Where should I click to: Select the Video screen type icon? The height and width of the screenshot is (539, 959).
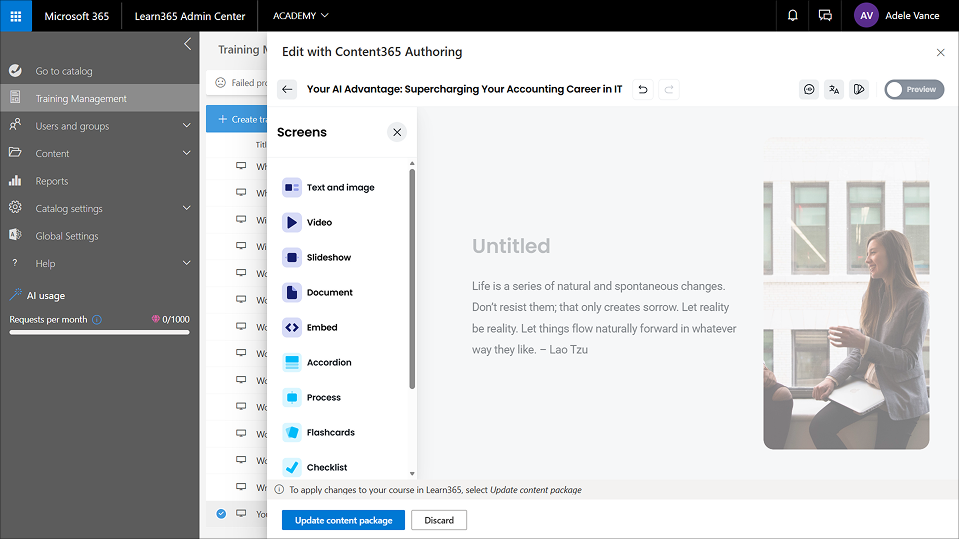click(x=292, y=222)
